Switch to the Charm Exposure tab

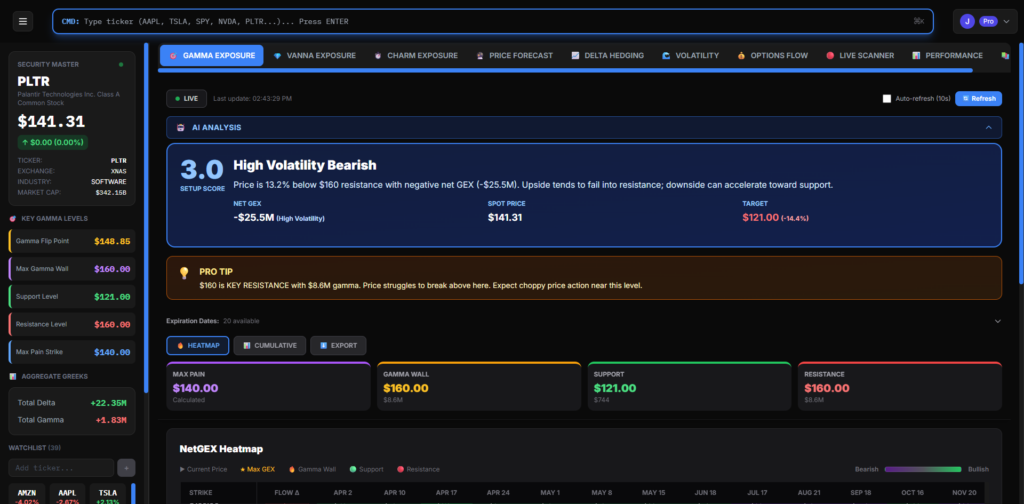416,55
